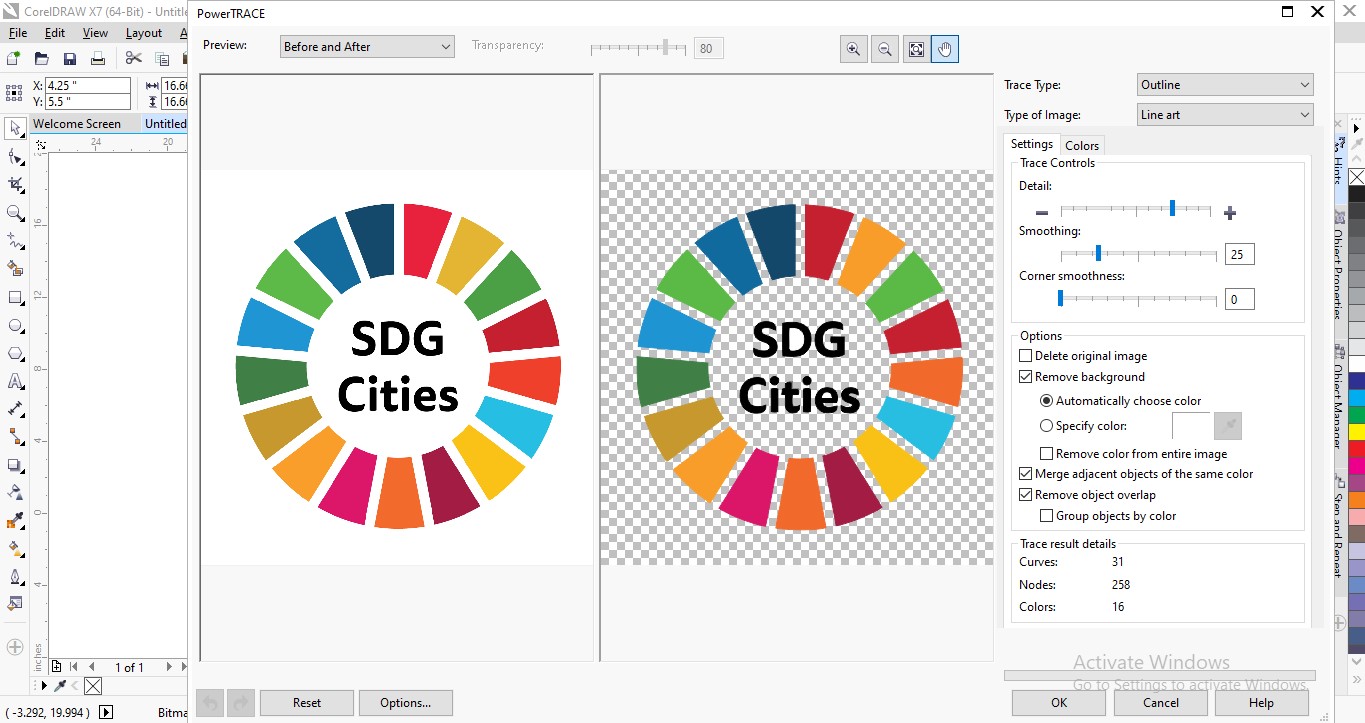Open the Type of Image dropdown
Viewport: 1365px width, 723px height.
click(x=1225, y=115)
